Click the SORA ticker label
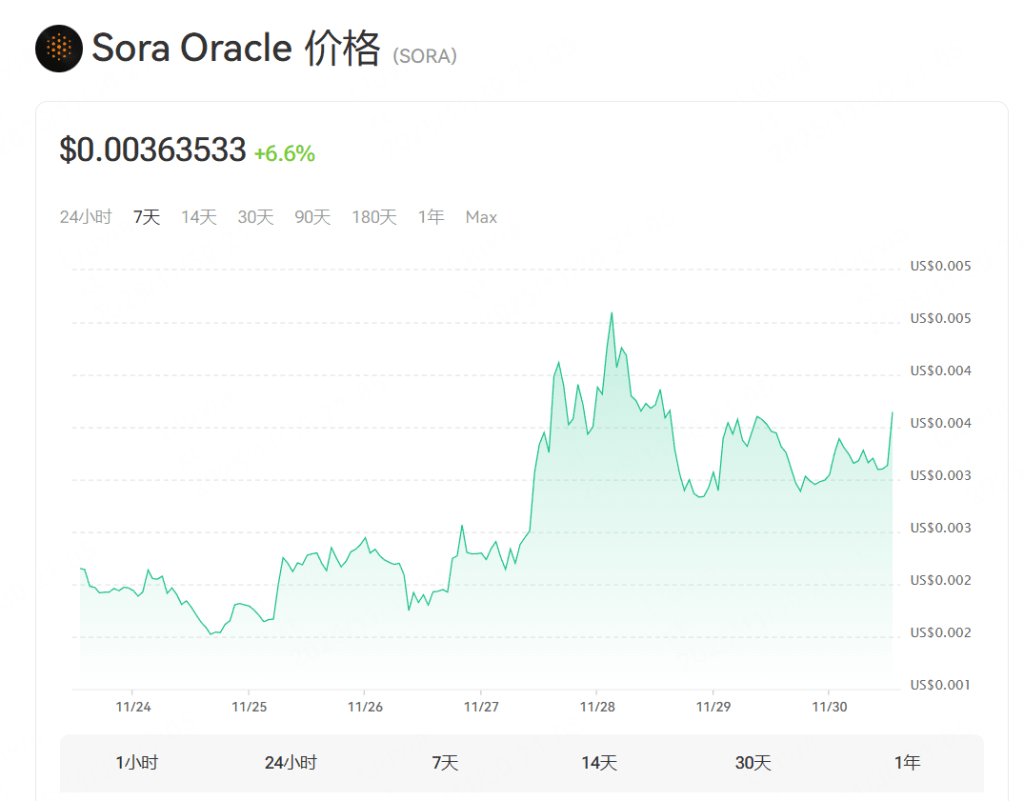 tap(425, 57)
